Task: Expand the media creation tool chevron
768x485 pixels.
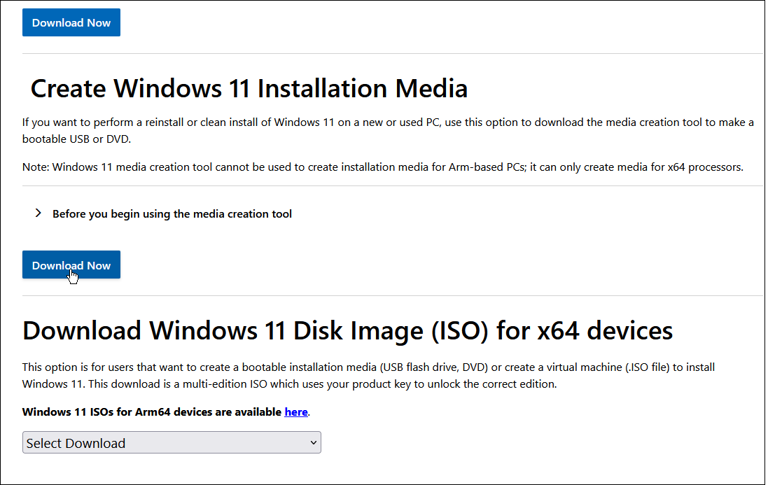Action: 38,213
